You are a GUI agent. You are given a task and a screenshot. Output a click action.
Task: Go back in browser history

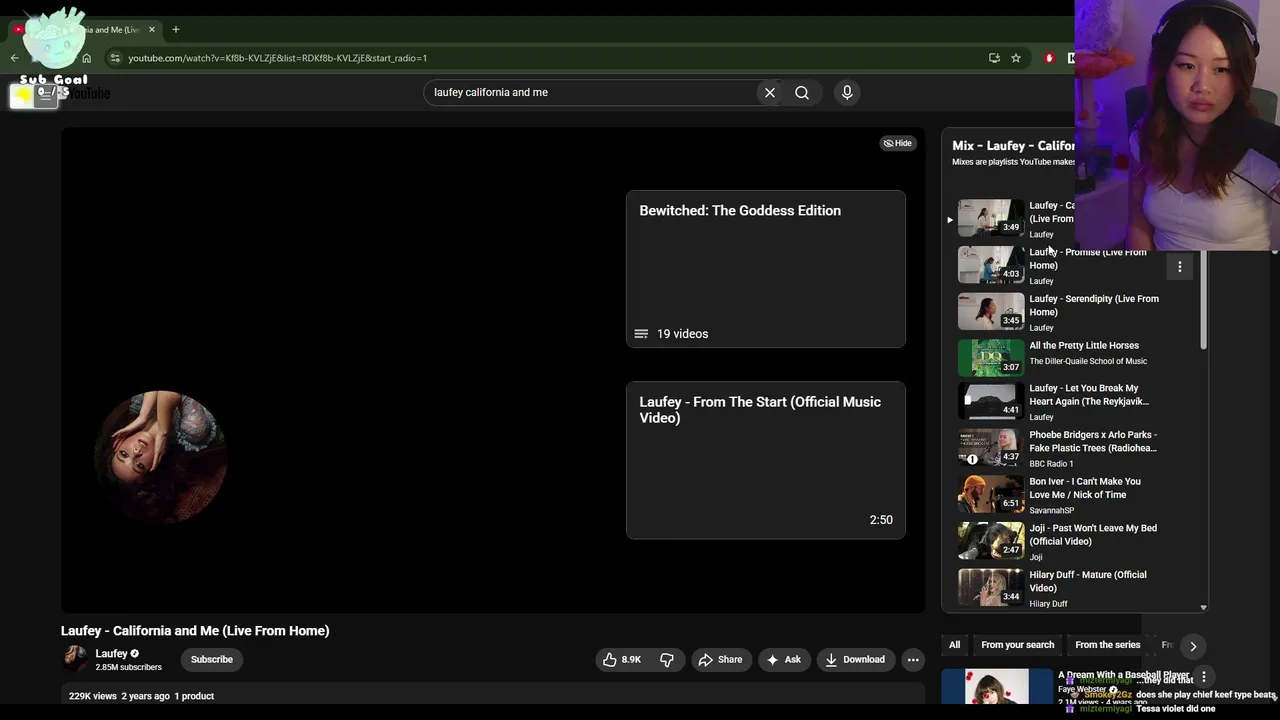[14, 58]
